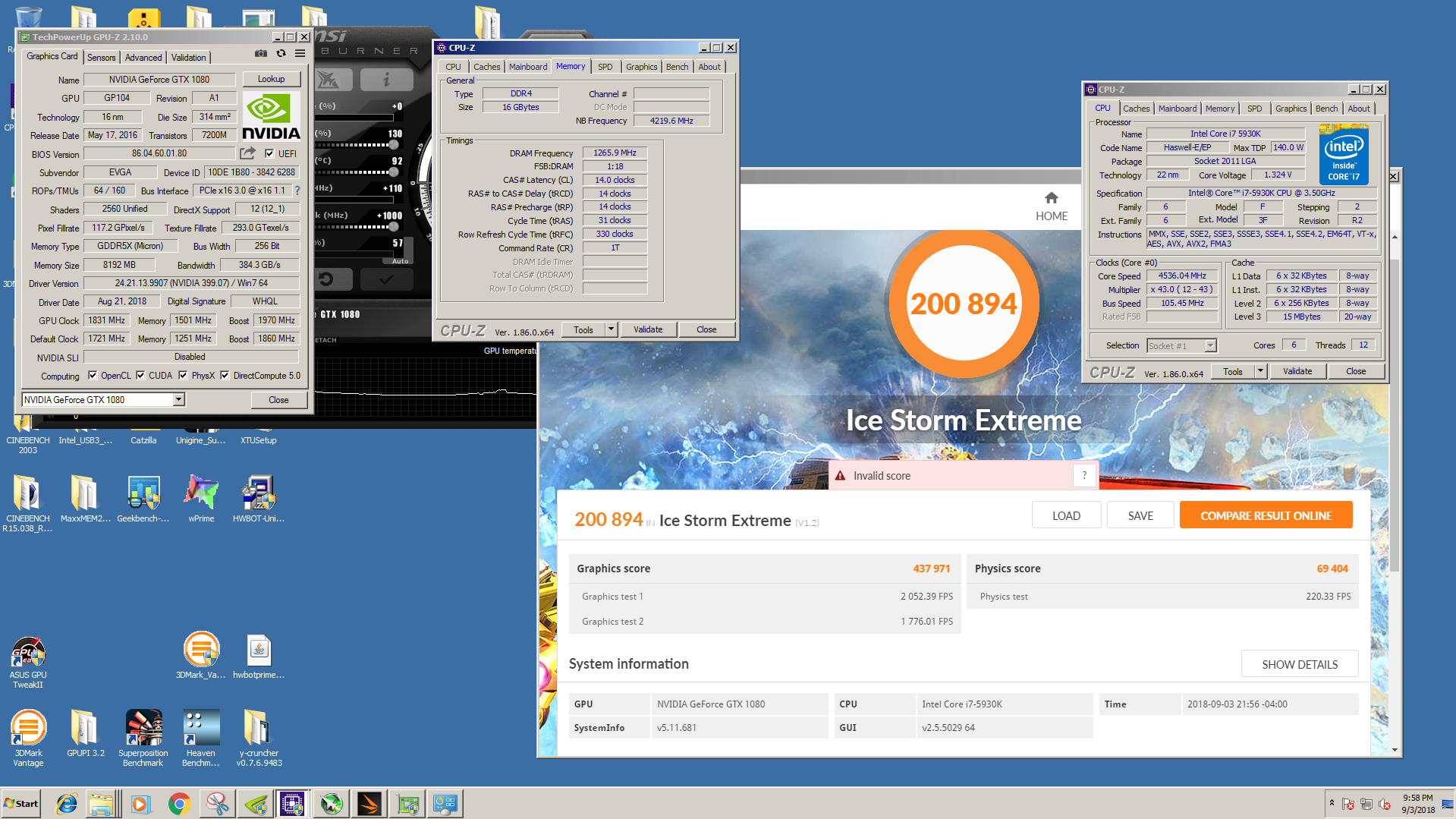Click SHOW DETAILS in System information
Image resolution: width=1456 pixels, height=819 pixels.
pos(1299,664)
